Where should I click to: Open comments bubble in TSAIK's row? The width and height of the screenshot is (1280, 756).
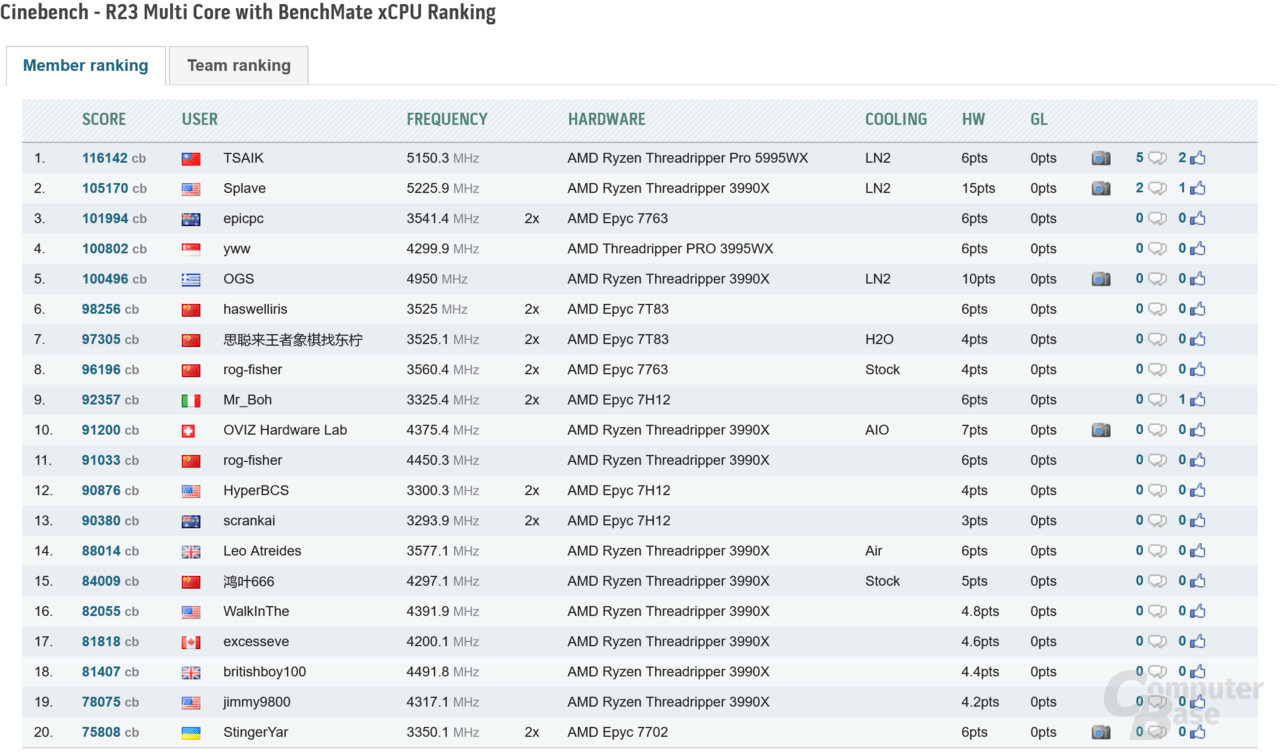(x=1157, y=158)
